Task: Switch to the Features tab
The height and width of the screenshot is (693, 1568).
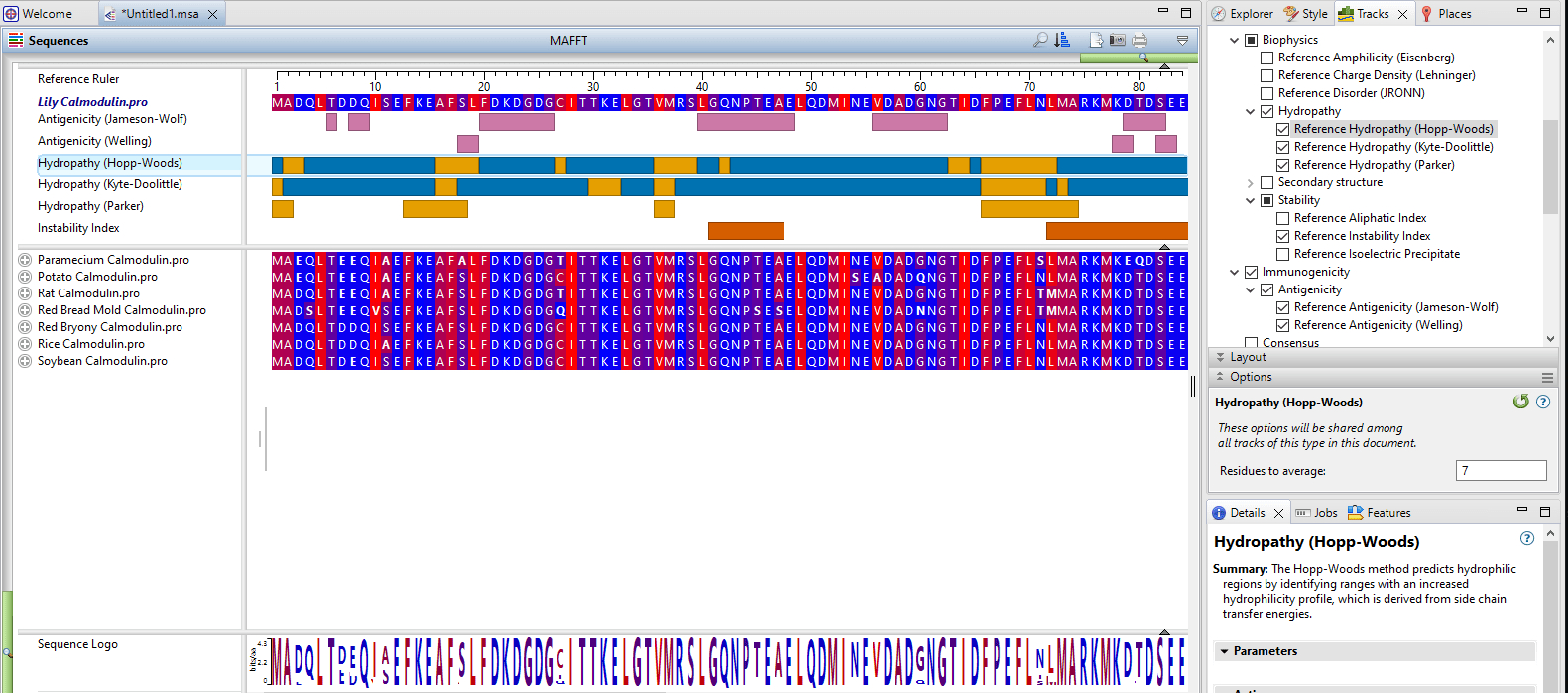Action: coord(1379,513)
